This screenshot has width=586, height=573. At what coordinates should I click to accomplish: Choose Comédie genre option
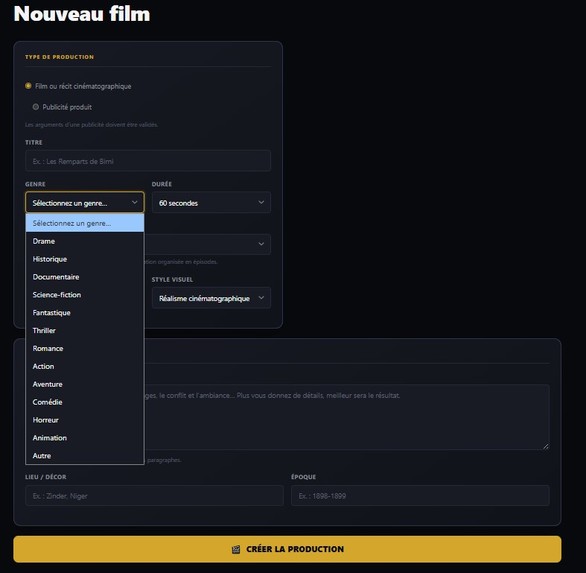click(85, 402)
